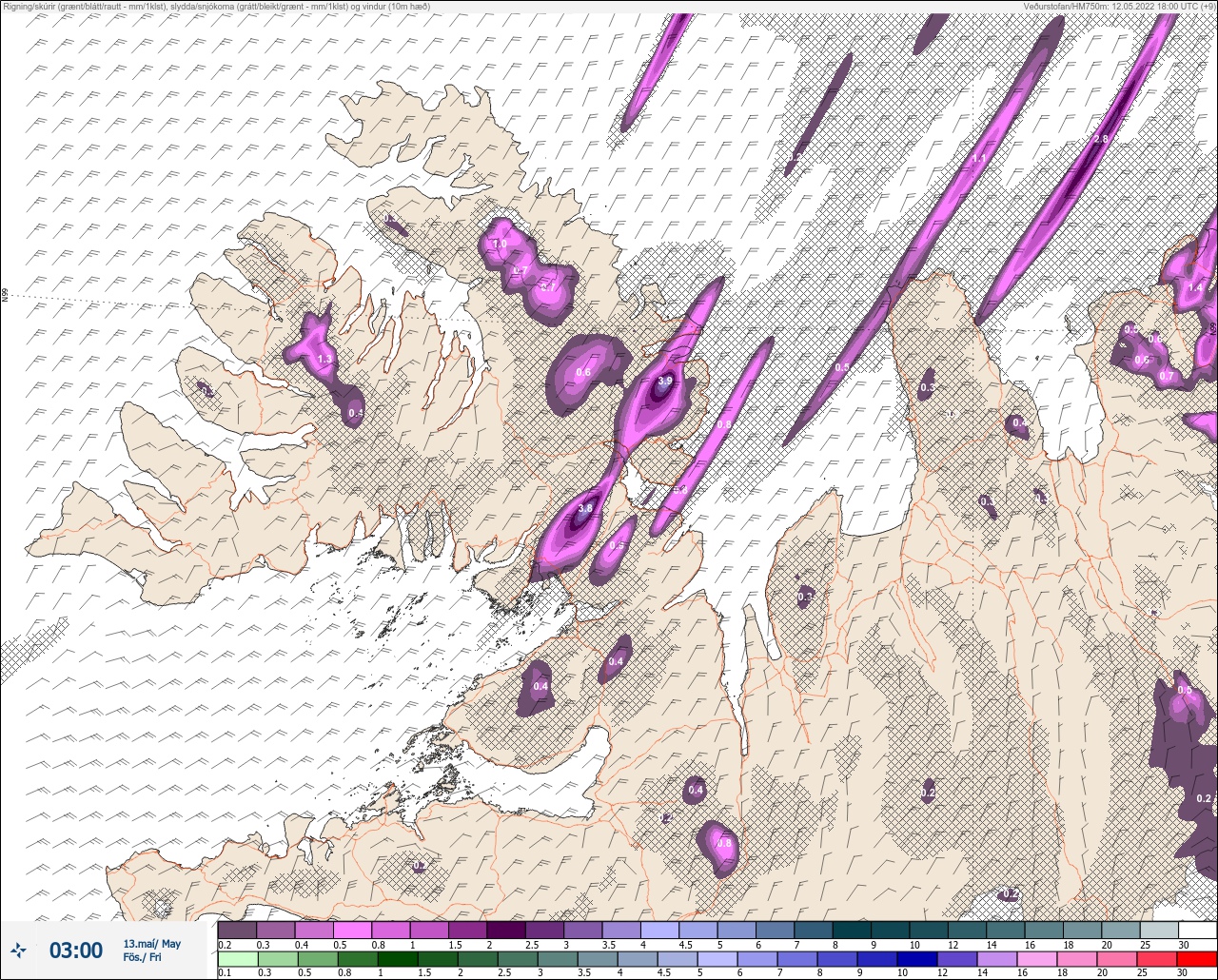This screenshot has height=980, width=1218.
Task: Click the darkest purple swatch labeled 2 in the top legend row
Action: click(505, 930)
